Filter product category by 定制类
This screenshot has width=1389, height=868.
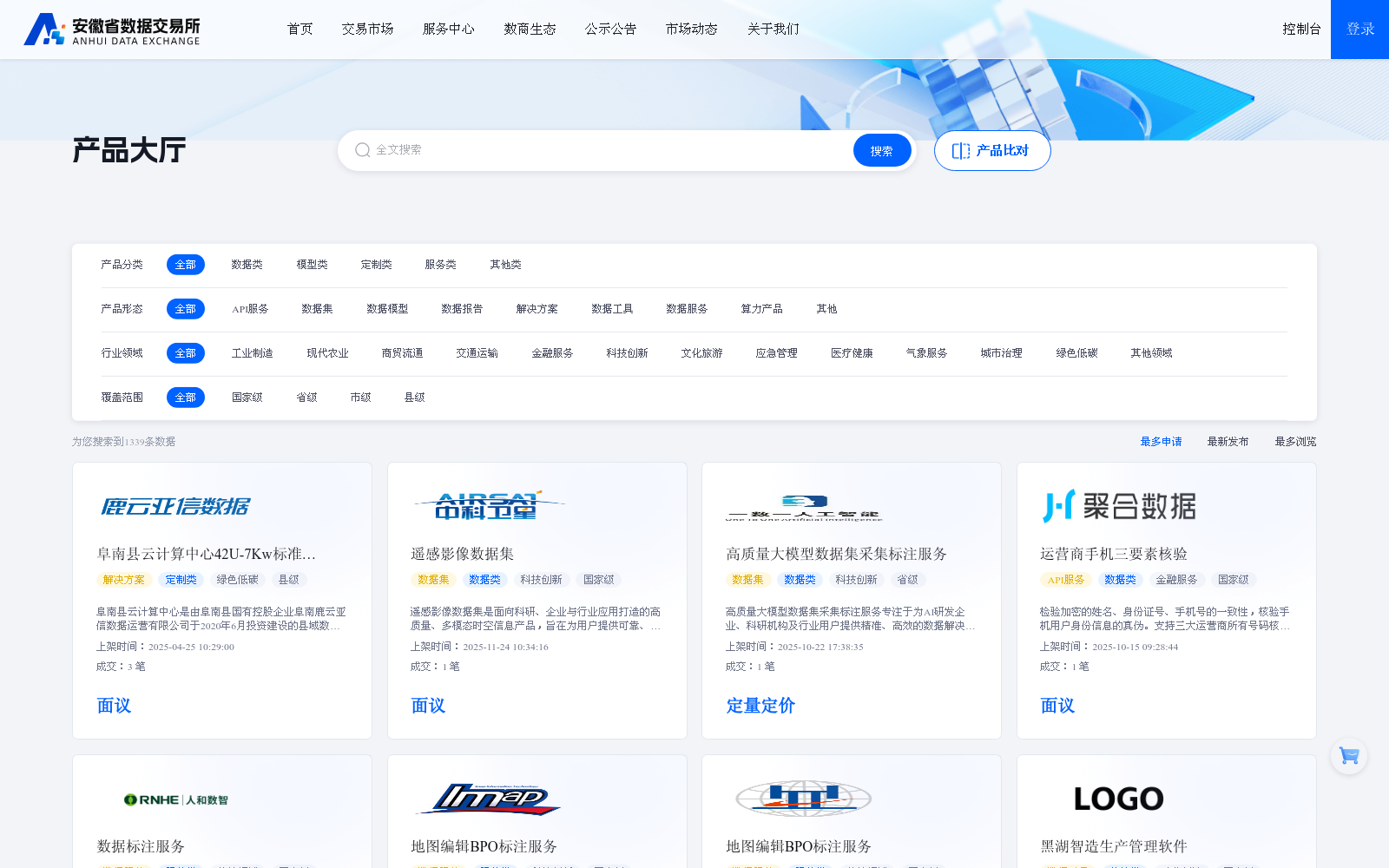click(376, 265)
